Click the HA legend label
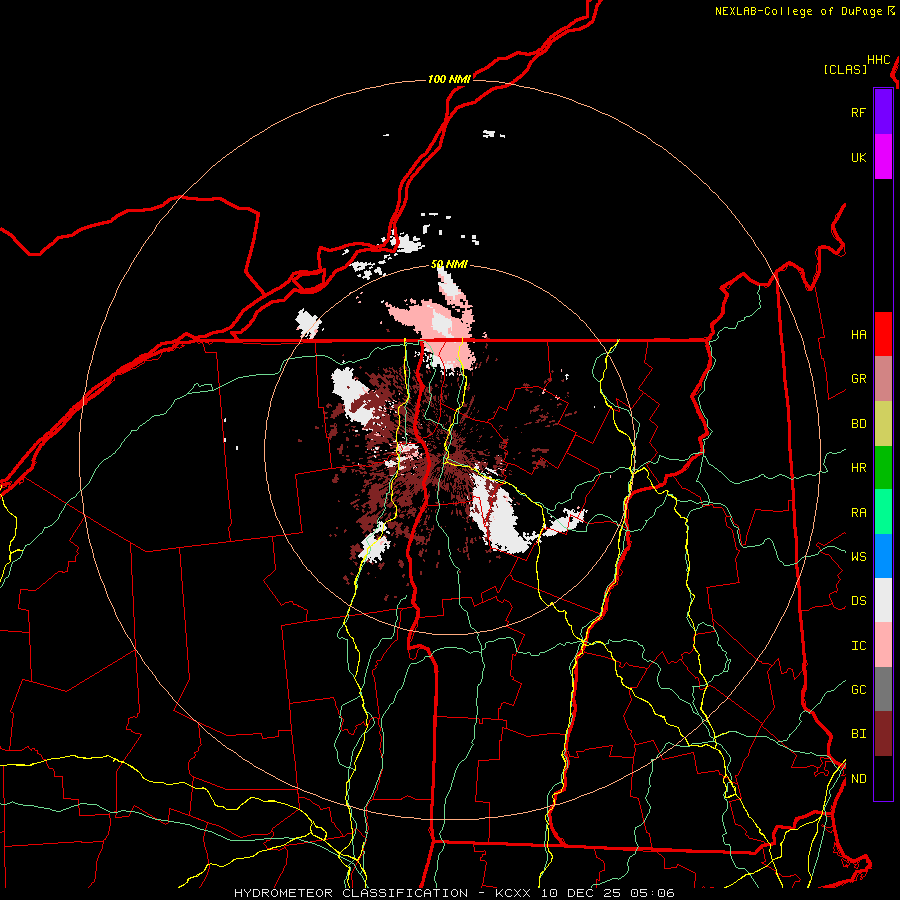This screenshot has height=900, width=900. 858,335
